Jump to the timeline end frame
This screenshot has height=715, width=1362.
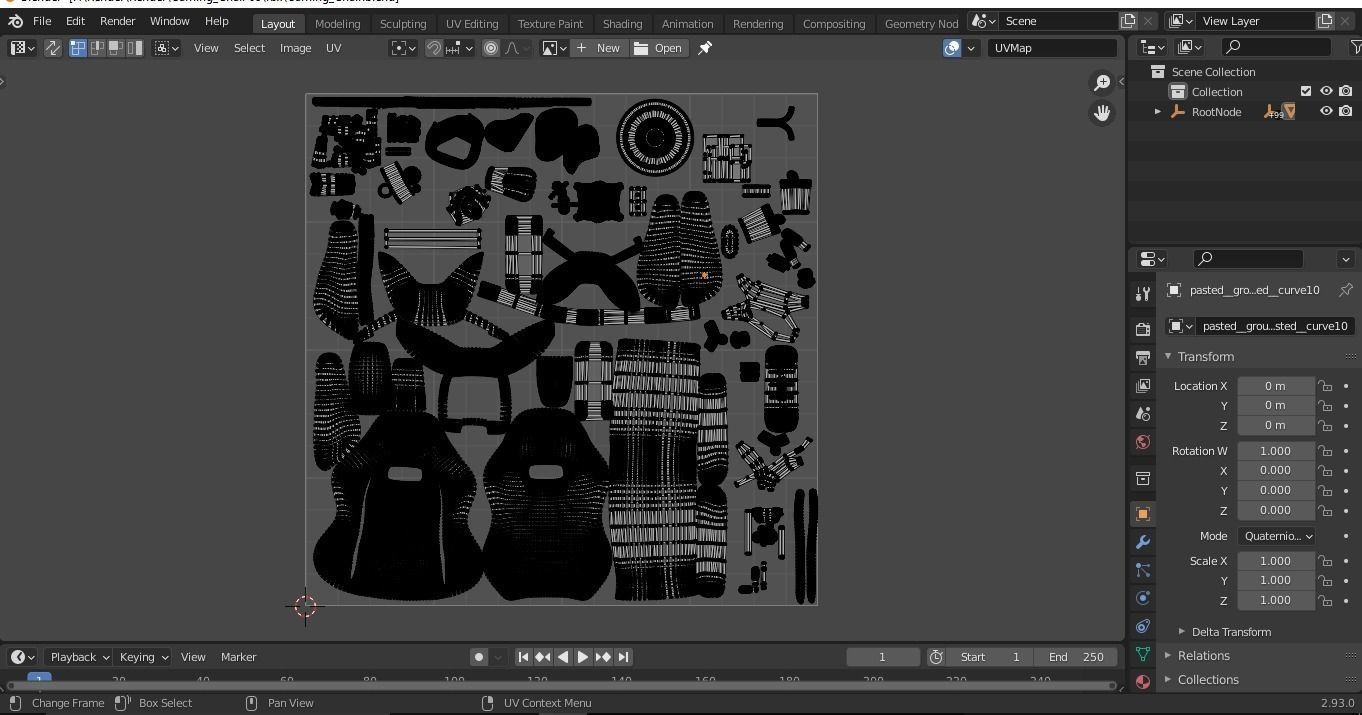click(x=623, y=657)
